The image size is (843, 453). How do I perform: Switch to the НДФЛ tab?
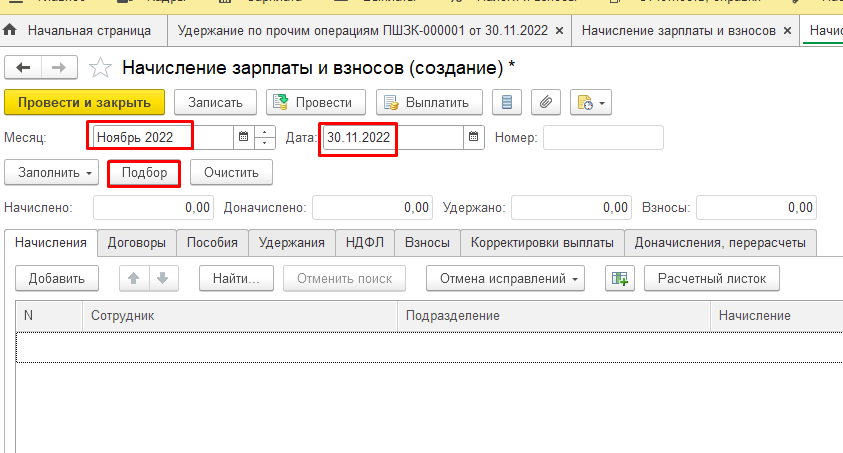365,243
